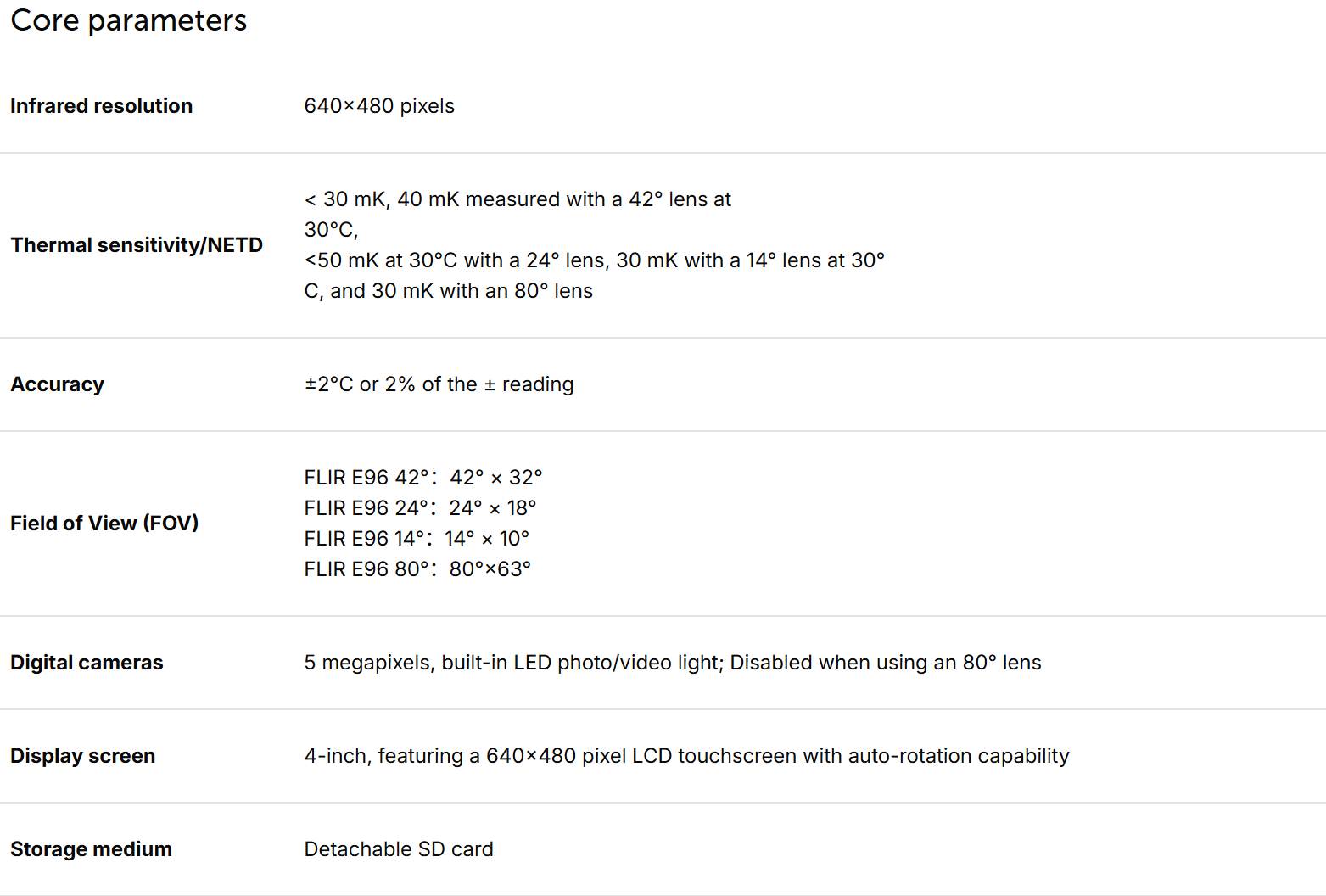Click the Core parameters heading
The image size is (1326, 896).
(x=129, y=20)
